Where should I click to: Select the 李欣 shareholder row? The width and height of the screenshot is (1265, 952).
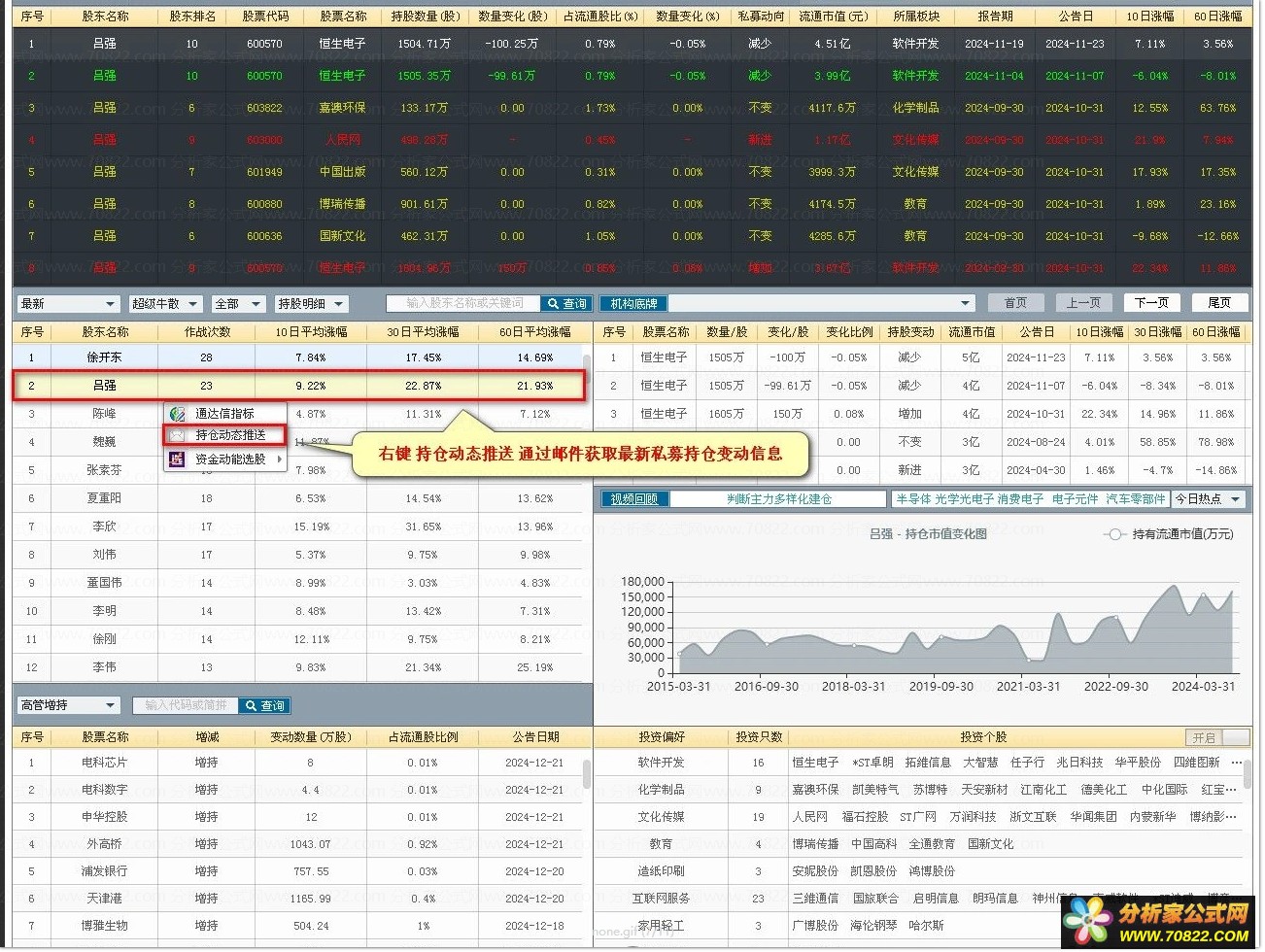pos(297,527)
